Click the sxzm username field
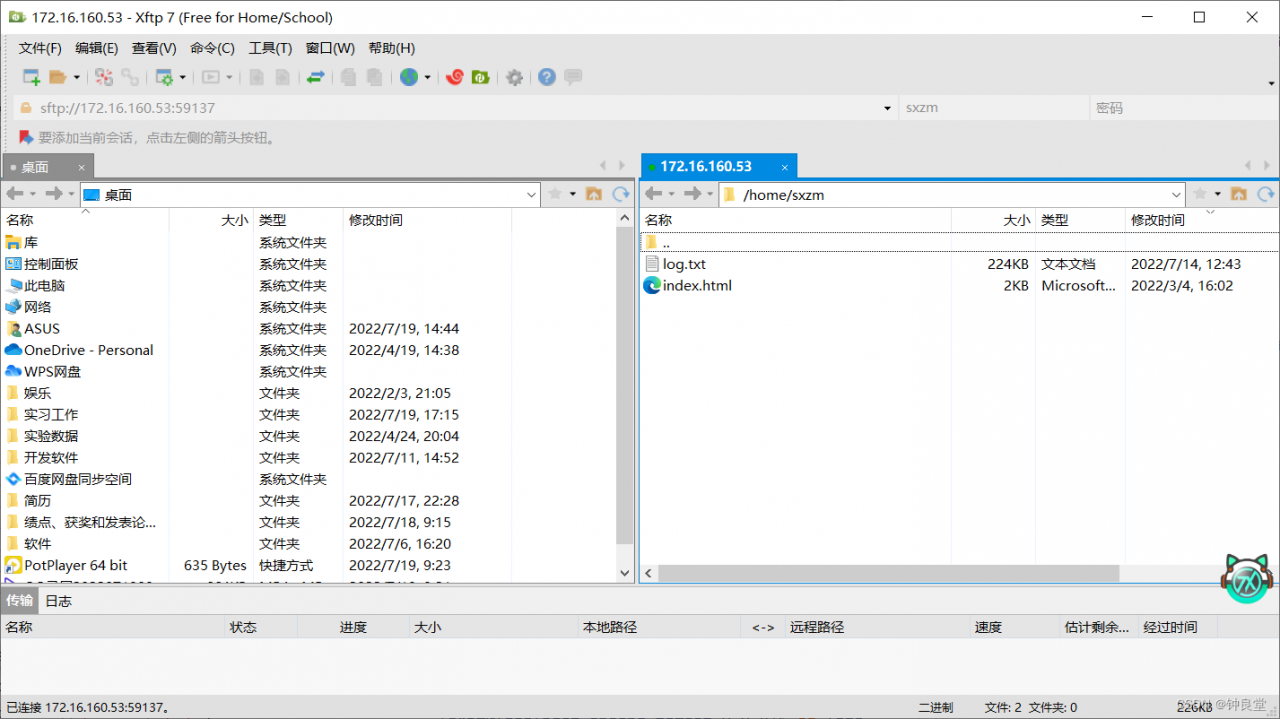 (993, 108)
